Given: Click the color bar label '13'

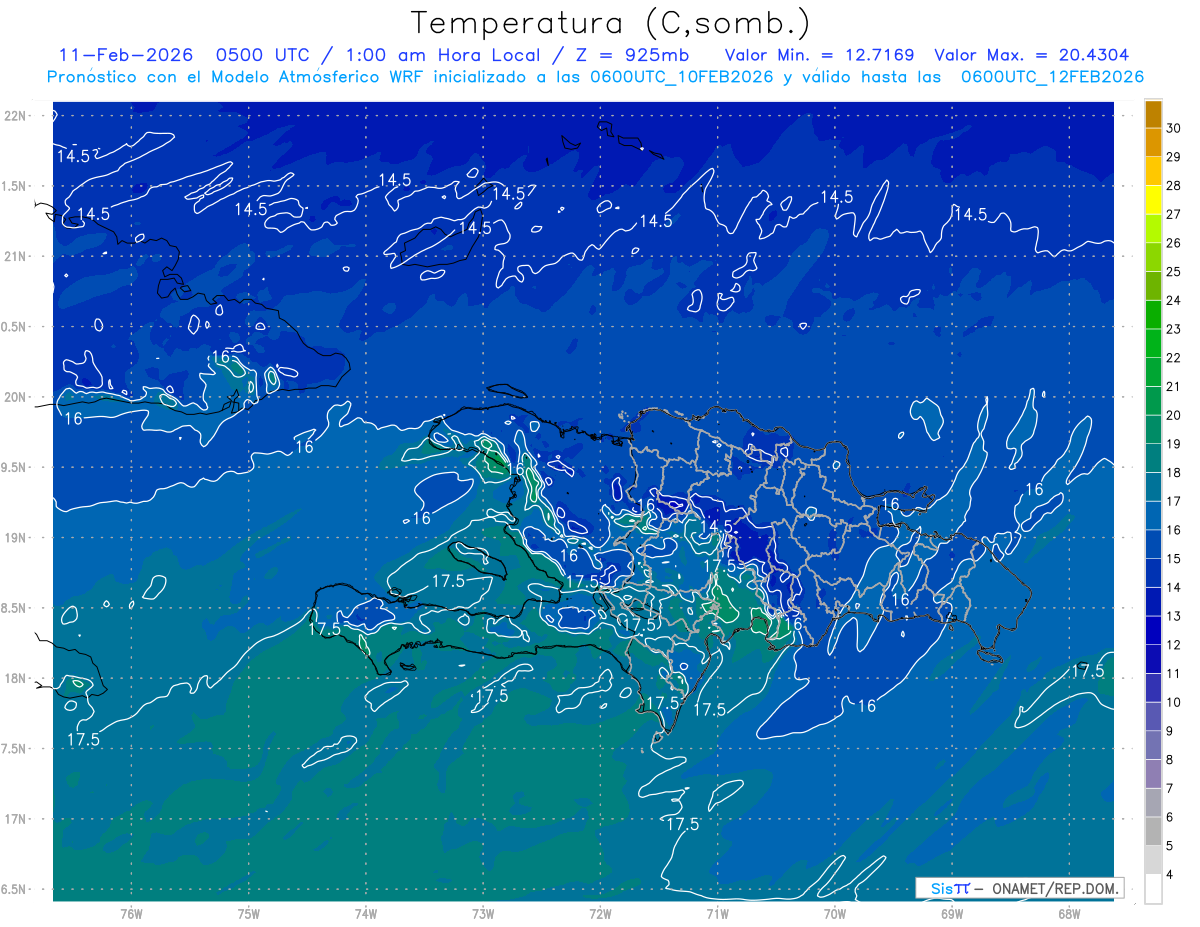Looking at the screenshot, I should 1174,616.
